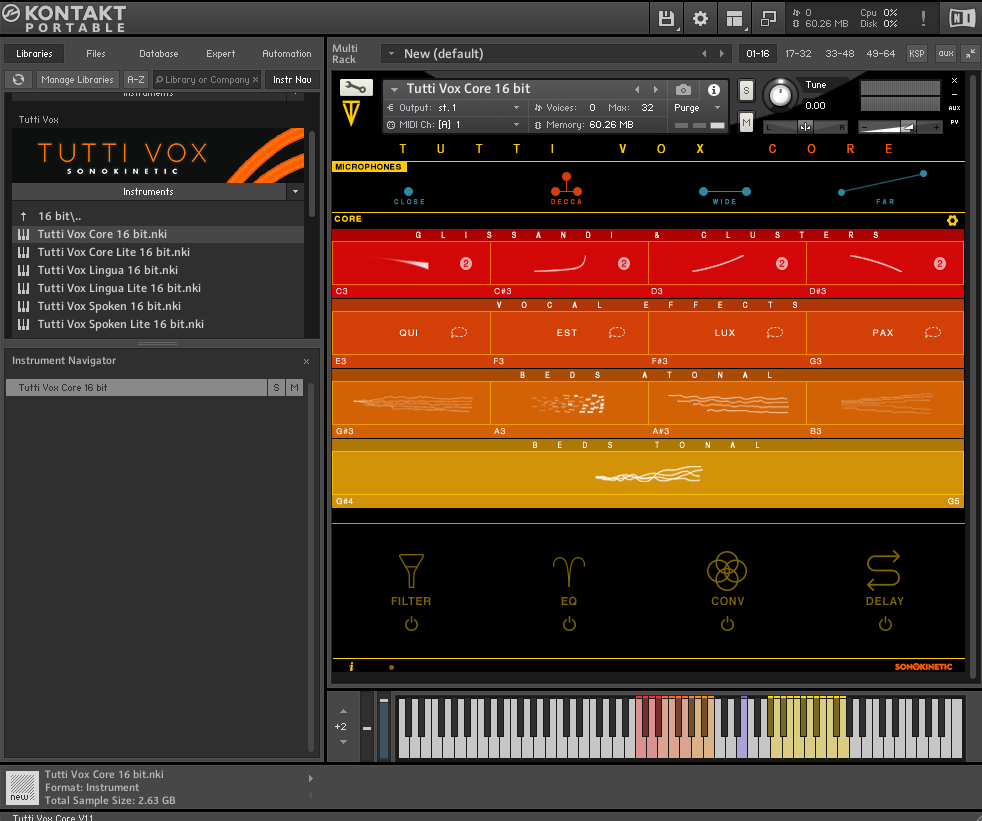Image resolution: width=982 pixels, height=821 pixels.
Task: Toggle the Conv power button
Action: (x=726, y=624)
